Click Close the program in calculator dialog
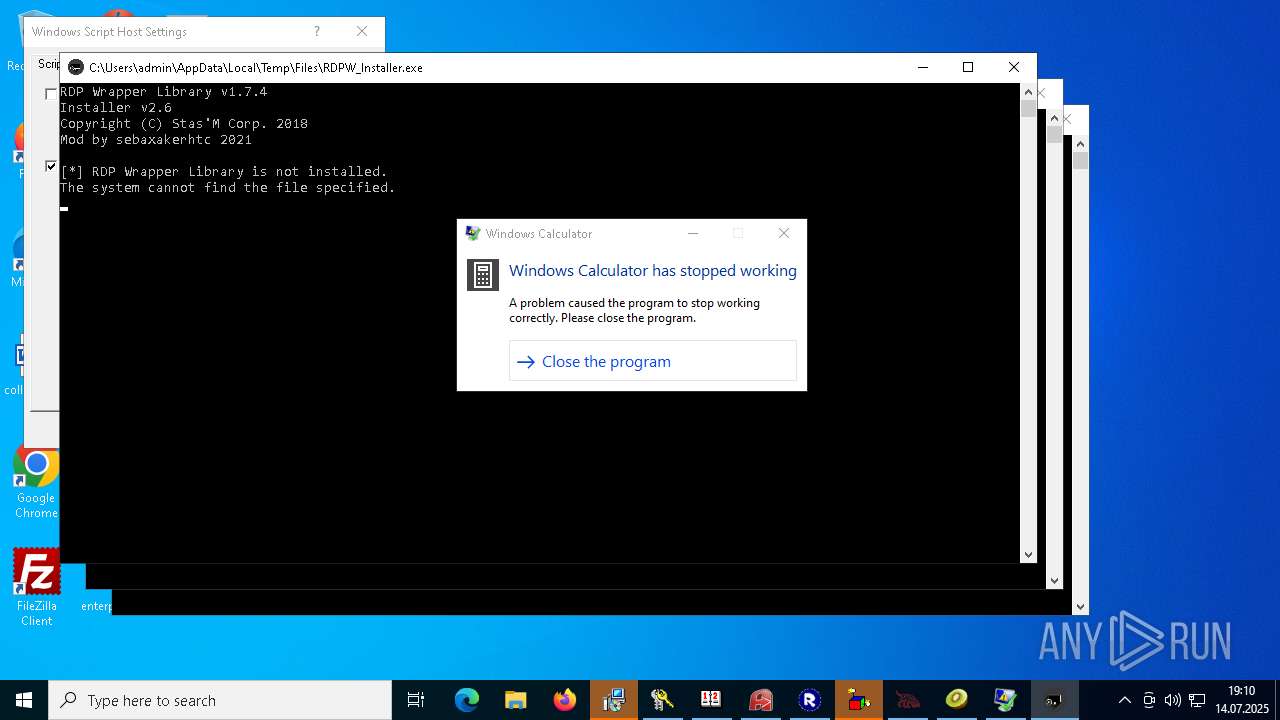Image resolution: width=1280 pixels, height=720 pixels. pyautogui.click(x=652, y=361)
